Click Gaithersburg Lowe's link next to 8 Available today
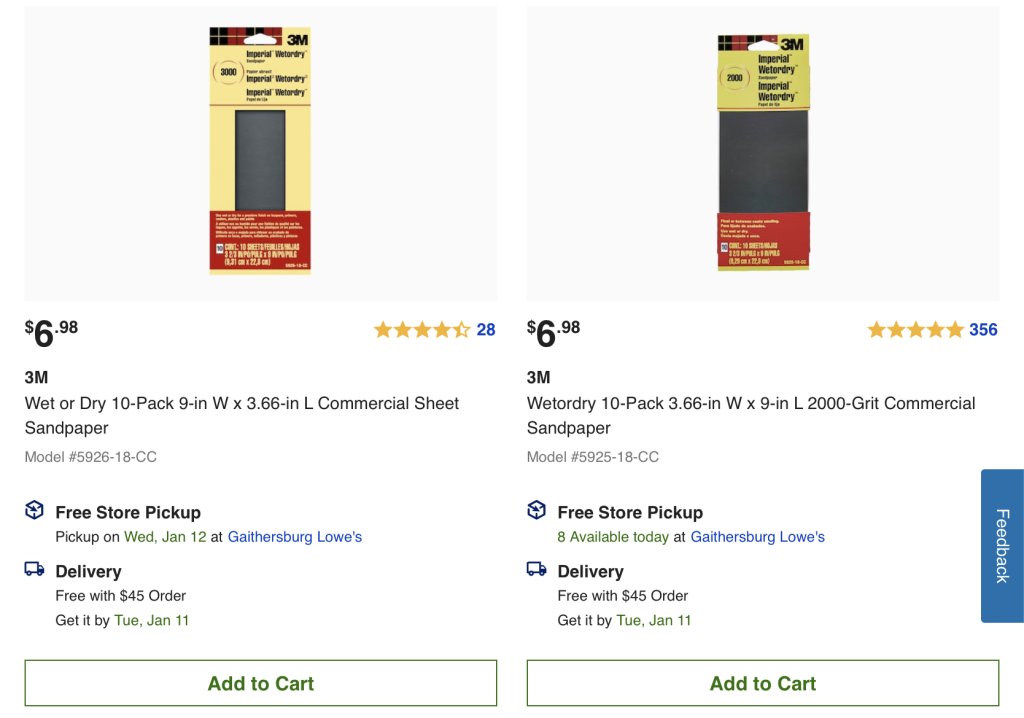The width and height of the screenshot is (1024, 718). click(758, 537)
